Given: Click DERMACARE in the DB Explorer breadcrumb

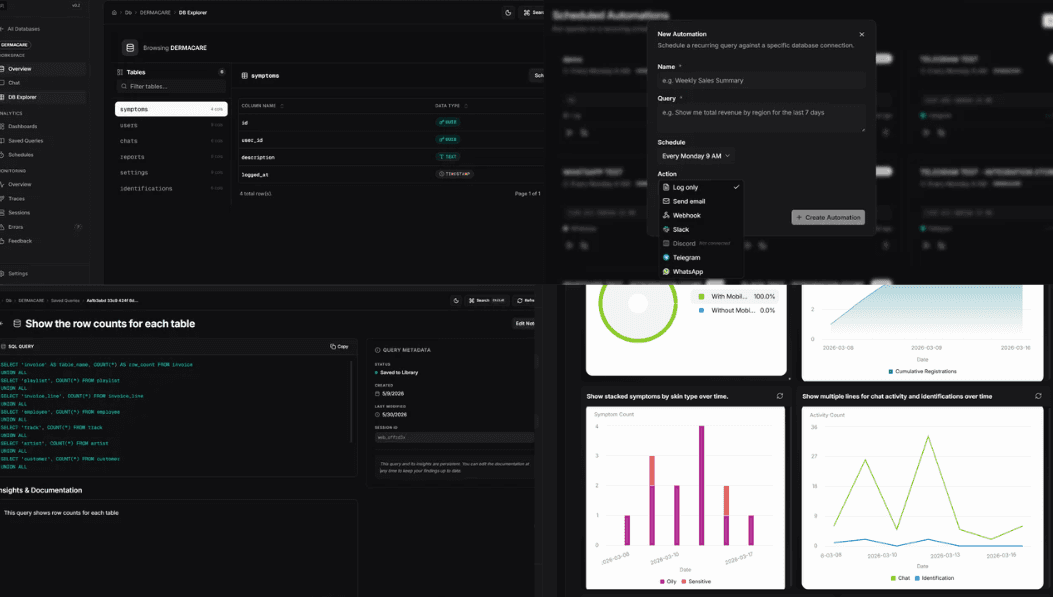Looking at the screenshot, I should [x=155, y=13].
